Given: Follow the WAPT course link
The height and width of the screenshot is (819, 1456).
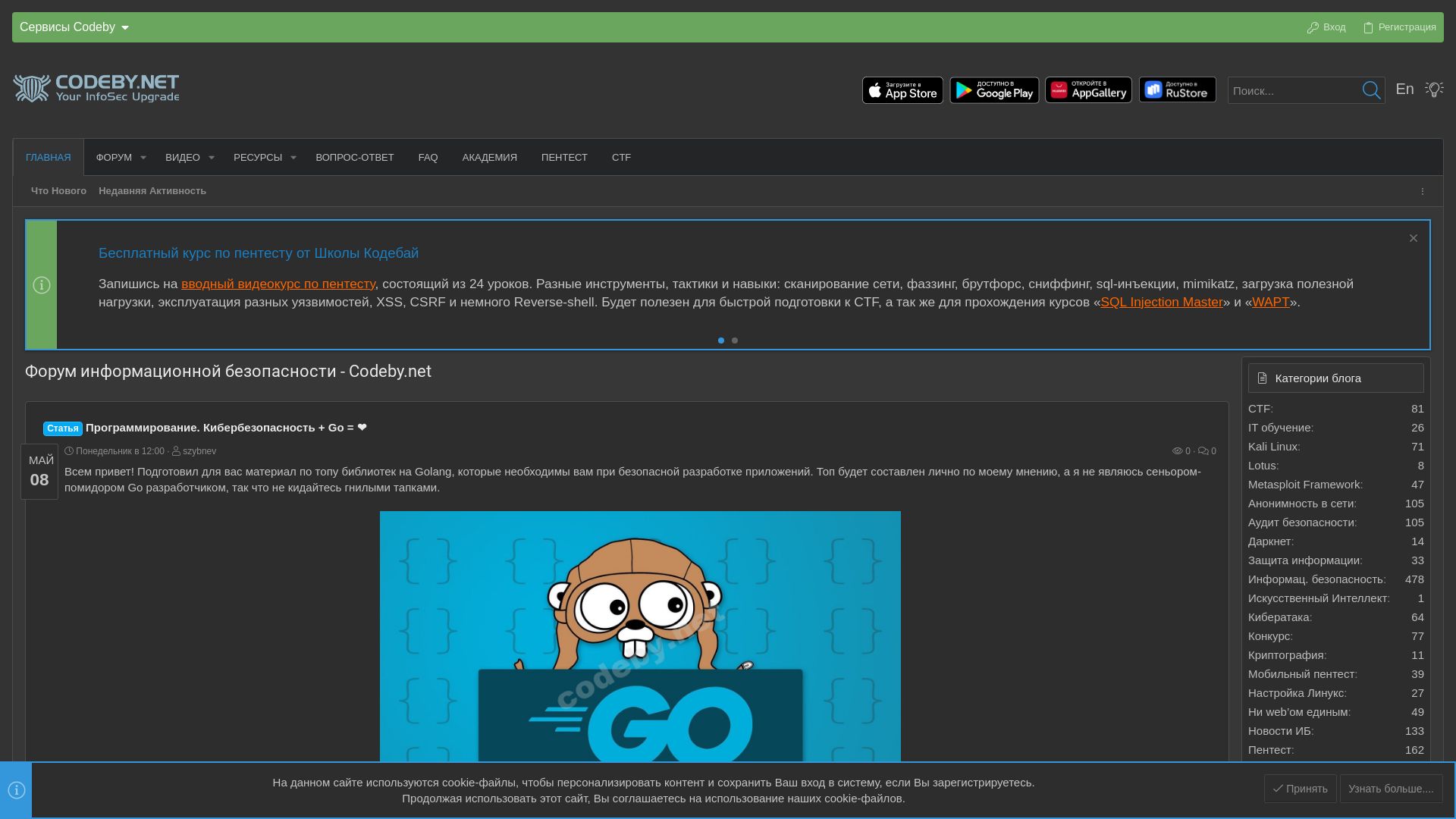Looking at the screenshot, I should pyautogui.click(x=1271, y=302).
